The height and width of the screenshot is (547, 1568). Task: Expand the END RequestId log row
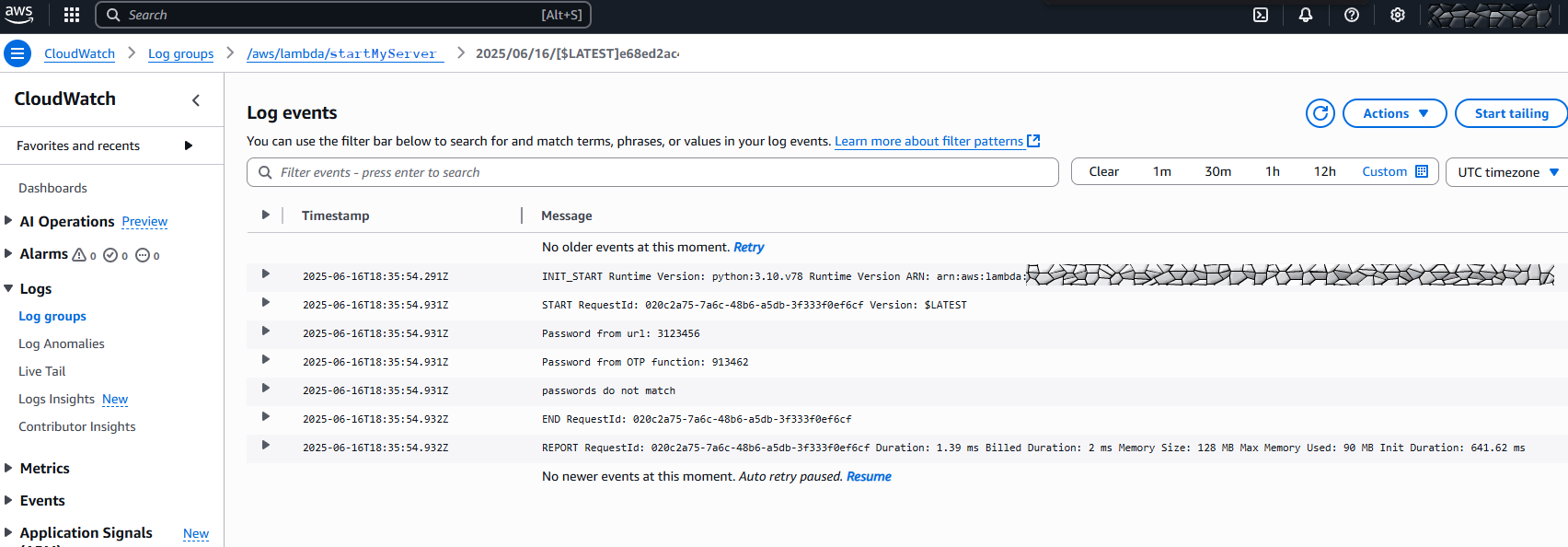coord(265,416)
